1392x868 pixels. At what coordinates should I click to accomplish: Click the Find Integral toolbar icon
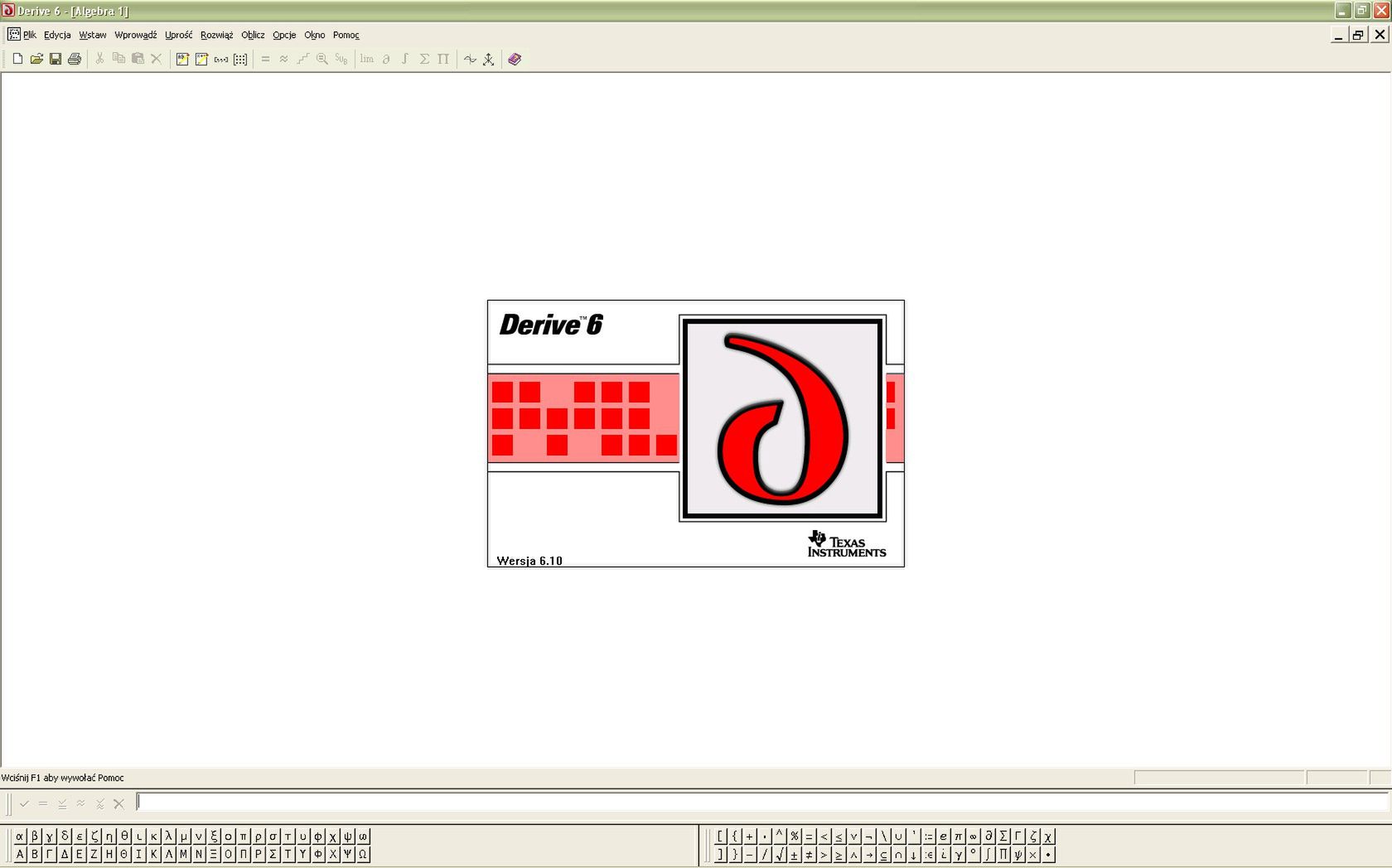point(405,59)
